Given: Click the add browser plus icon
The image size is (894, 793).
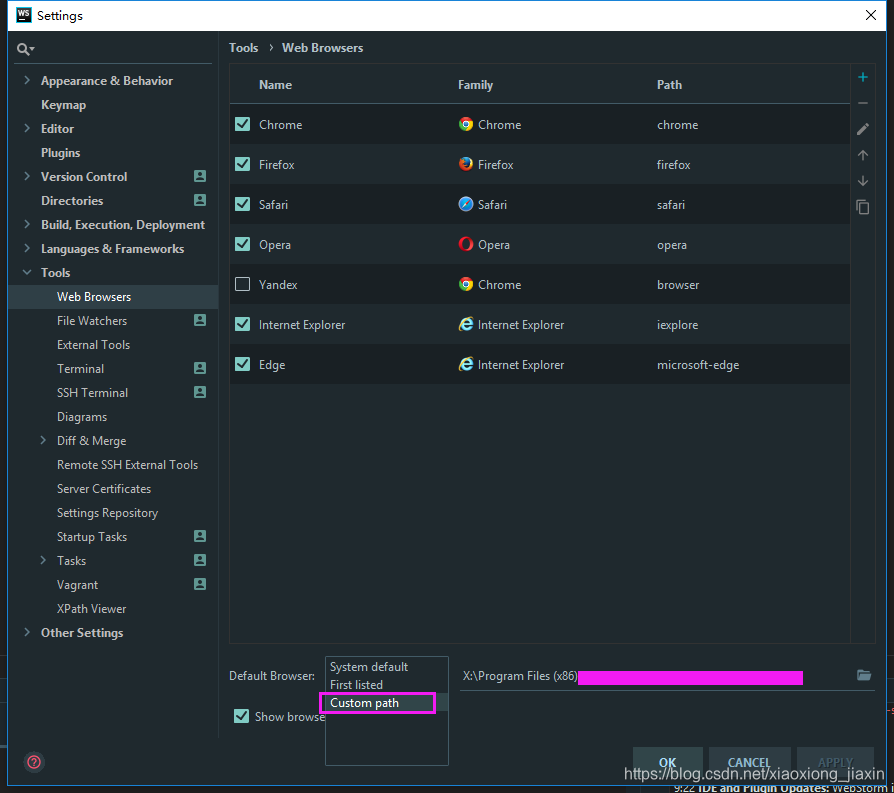Looking at the screenshot, I should coord(863,77).
